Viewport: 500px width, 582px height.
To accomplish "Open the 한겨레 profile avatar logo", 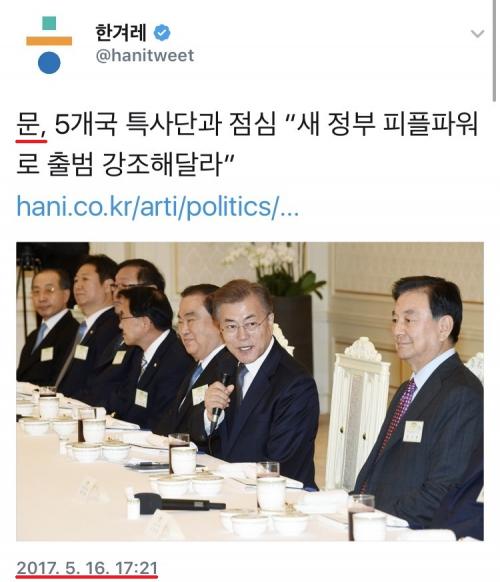I will (x=49, y=45).
